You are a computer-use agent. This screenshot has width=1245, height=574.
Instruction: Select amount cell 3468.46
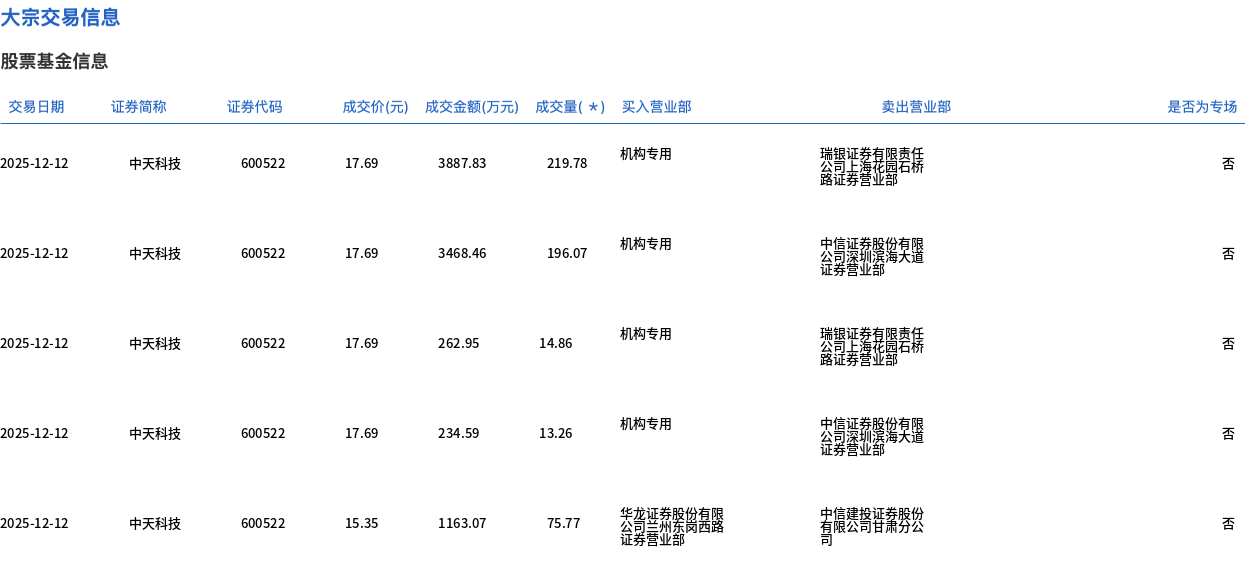click(x=462, y=253)
